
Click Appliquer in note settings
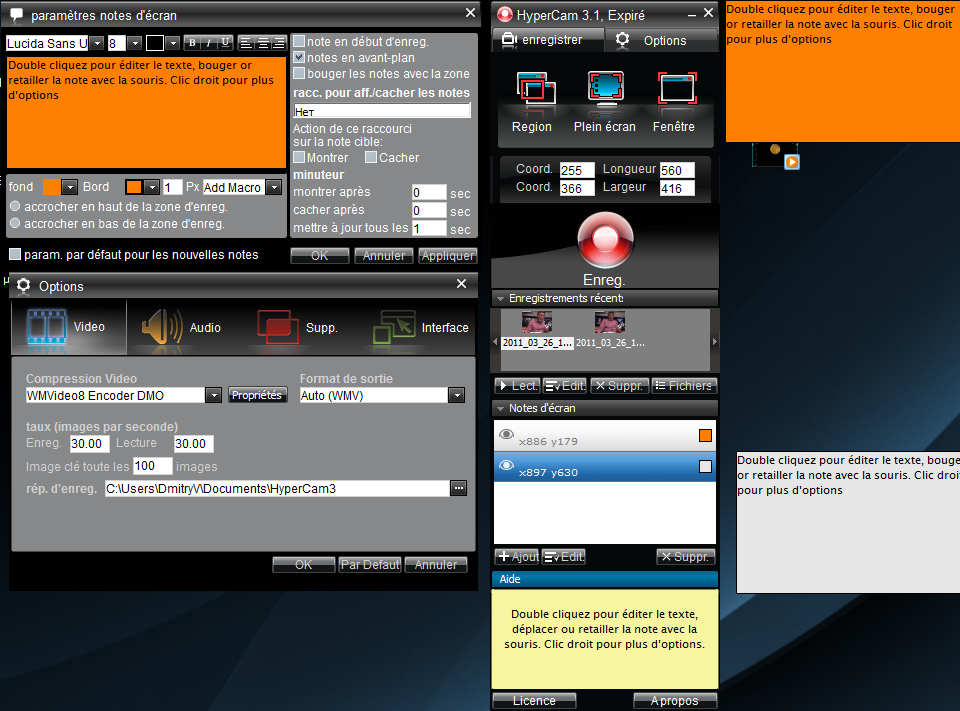448,255
